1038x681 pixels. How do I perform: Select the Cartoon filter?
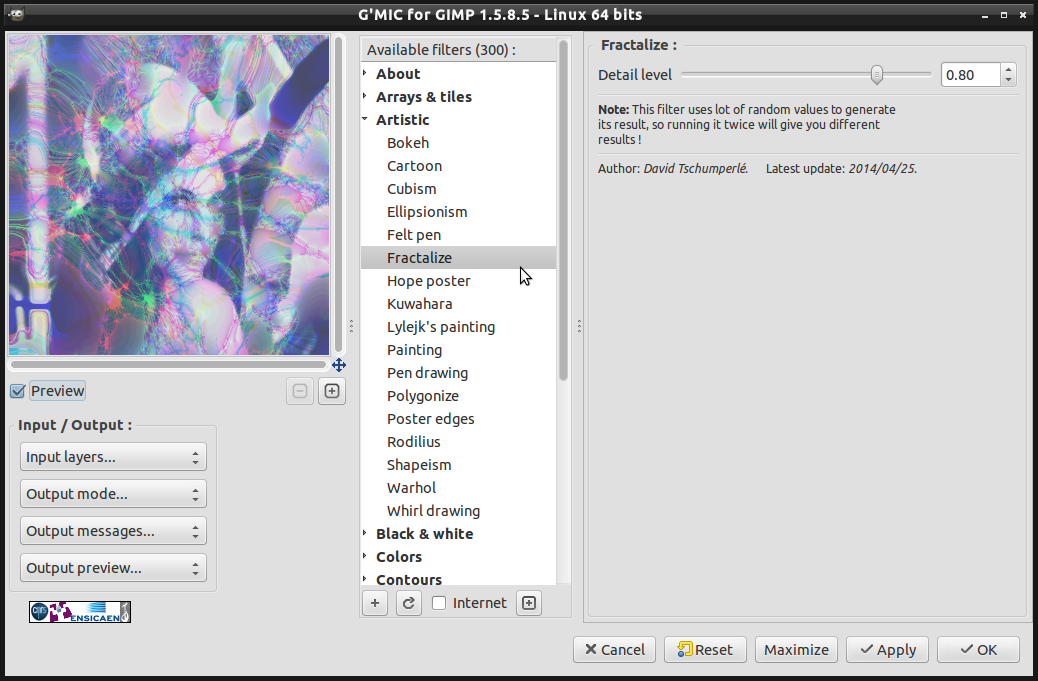414,166
